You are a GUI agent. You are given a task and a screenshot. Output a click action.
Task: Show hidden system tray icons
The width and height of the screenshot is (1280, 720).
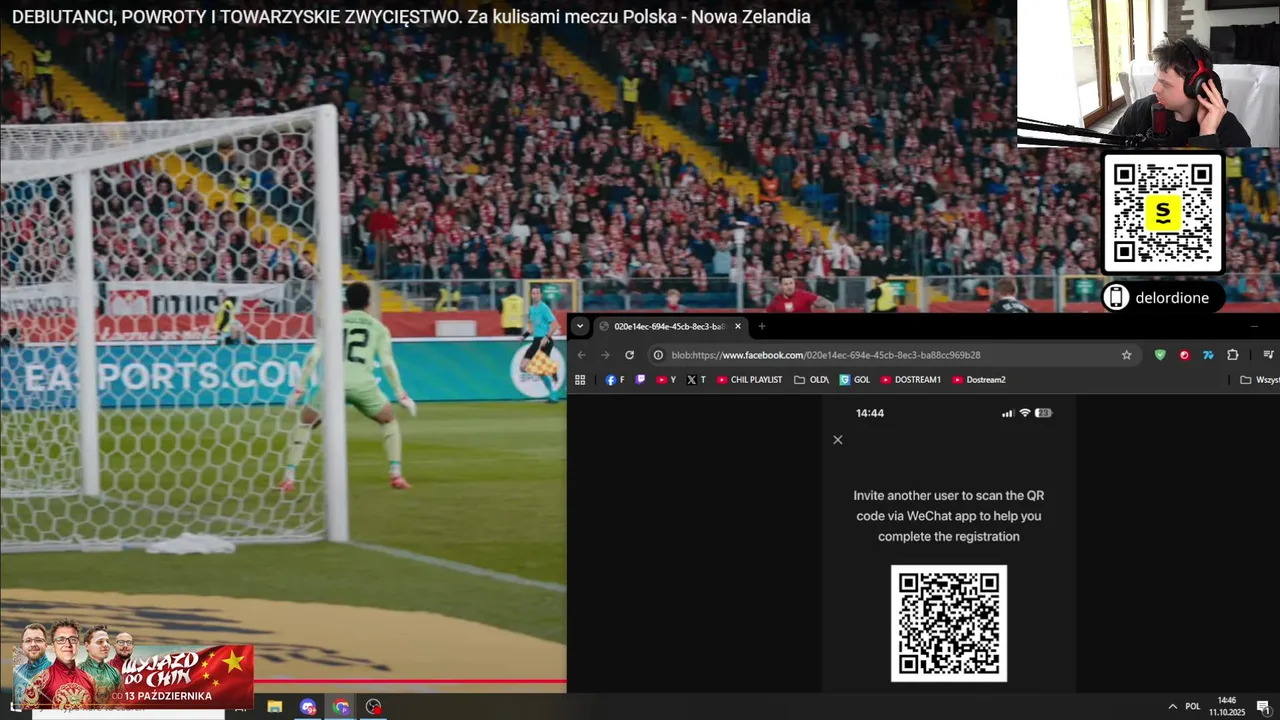pos(1172,707)
